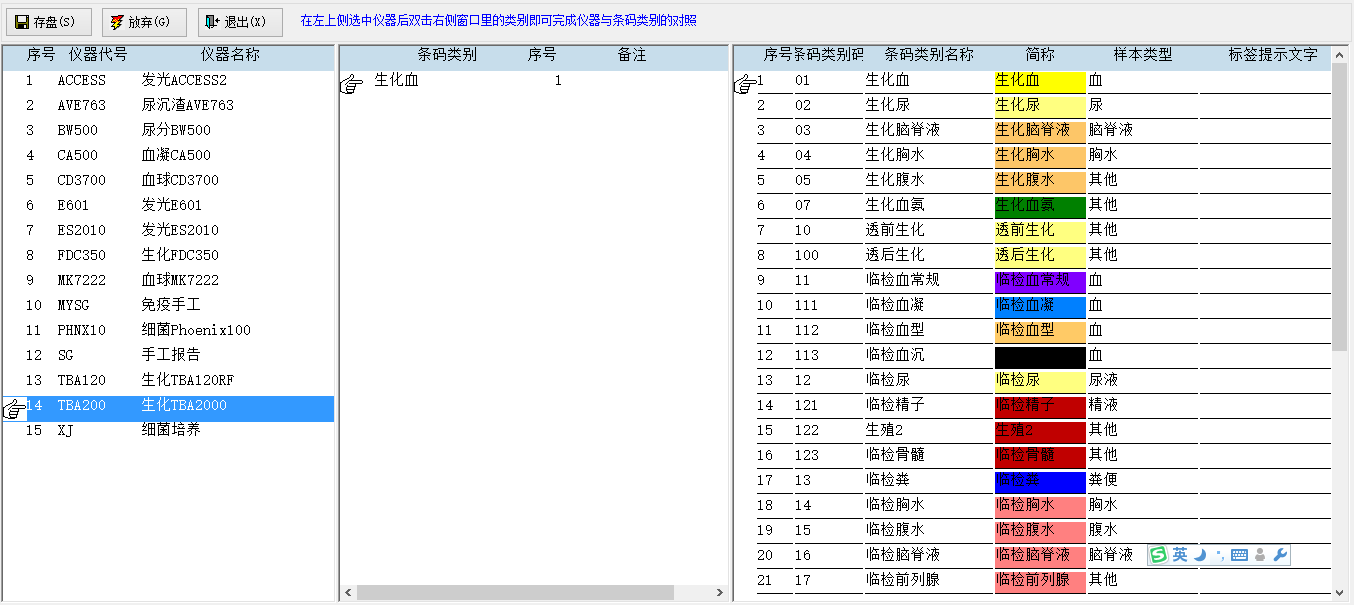Toggle the 英 Chinese/English input mode
The height and width of the screenshot is (605, 1354).
pos(1180,555)
